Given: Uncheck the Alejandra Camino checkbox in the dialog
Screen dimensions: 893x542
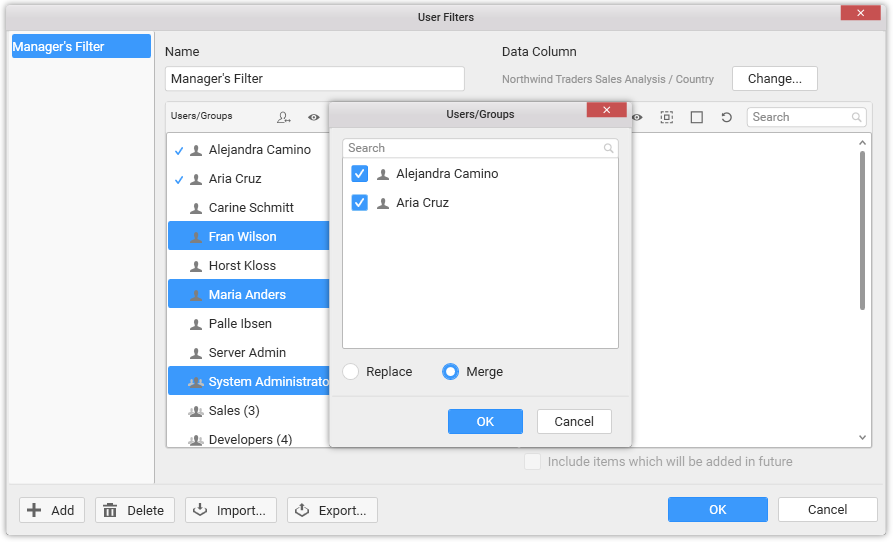Looking at the screenshot, I should (360, 174).
